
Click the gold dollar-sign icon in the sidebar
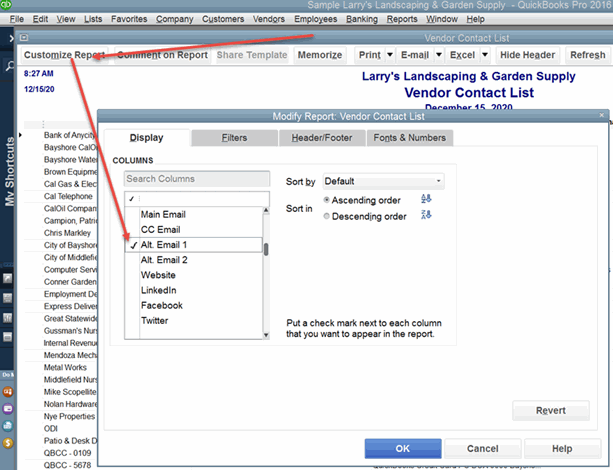pyautogui.click(x=8, y=441)
